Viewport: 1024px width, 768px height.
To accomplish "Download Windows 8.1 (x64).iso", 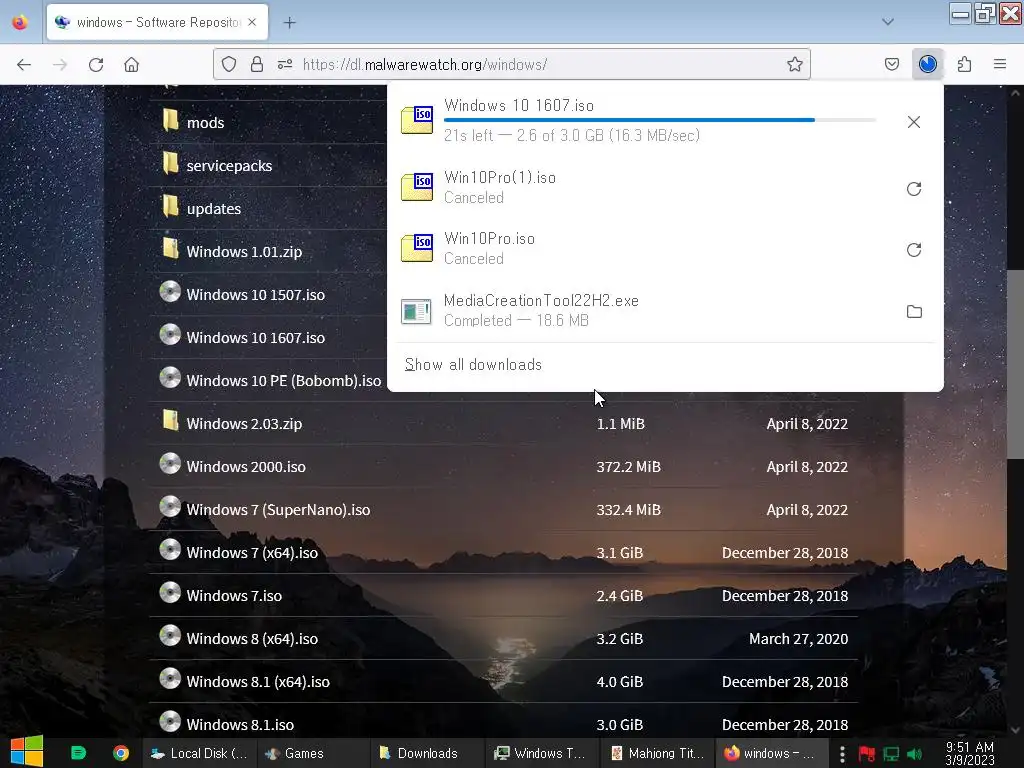I will [x=258, y=682].
